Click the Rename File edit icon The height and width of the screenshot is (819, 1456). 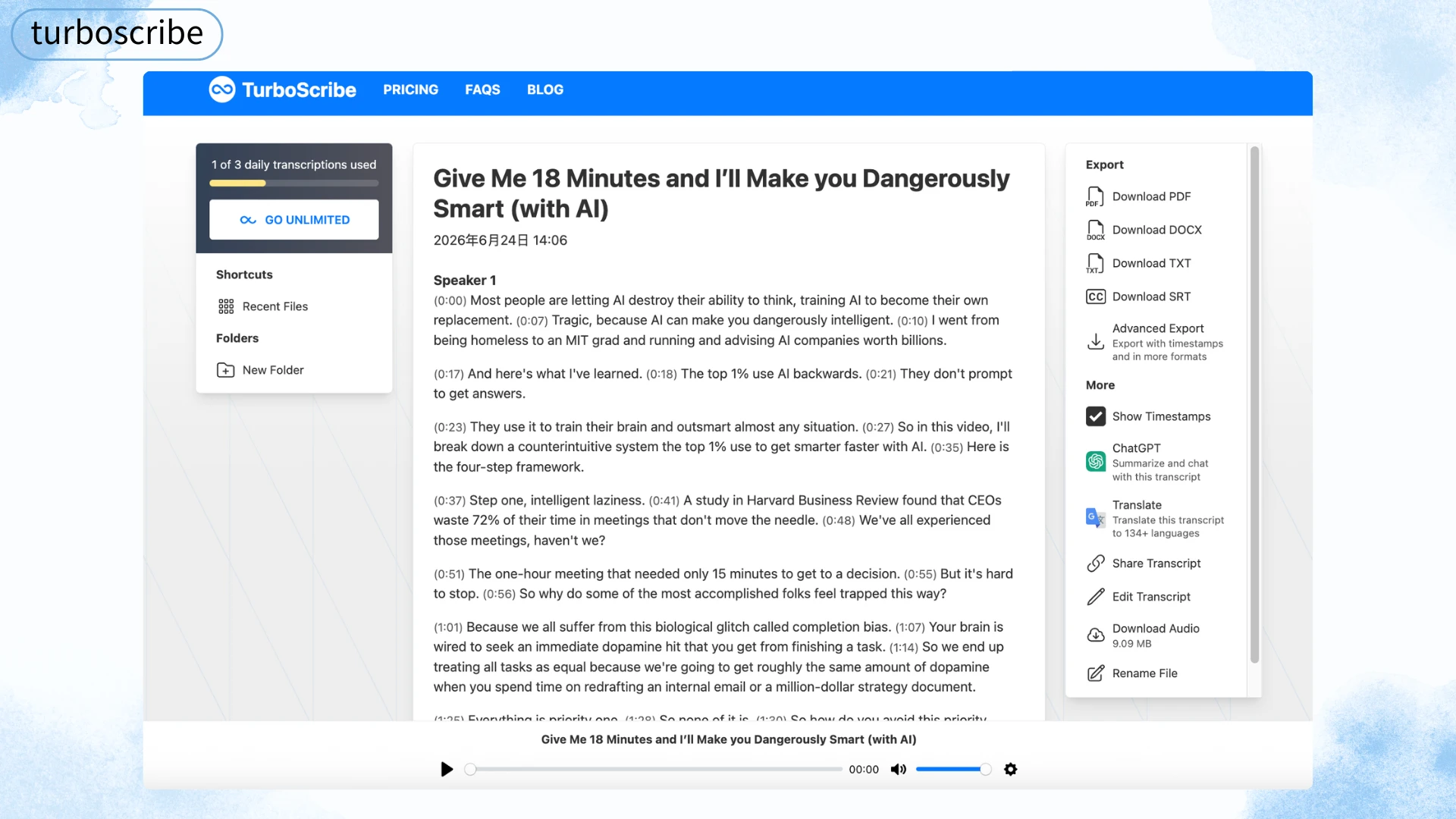1095,673
